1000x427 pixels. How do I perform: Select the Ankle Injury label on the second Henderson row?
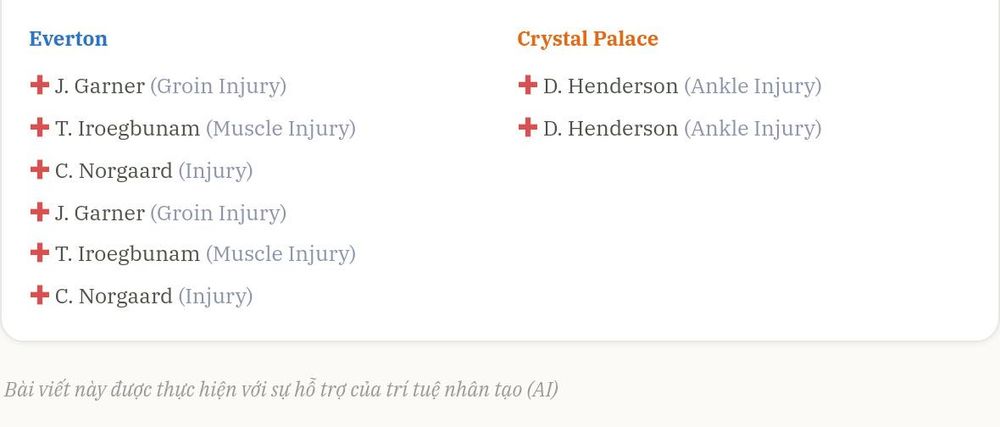(753, 129)
